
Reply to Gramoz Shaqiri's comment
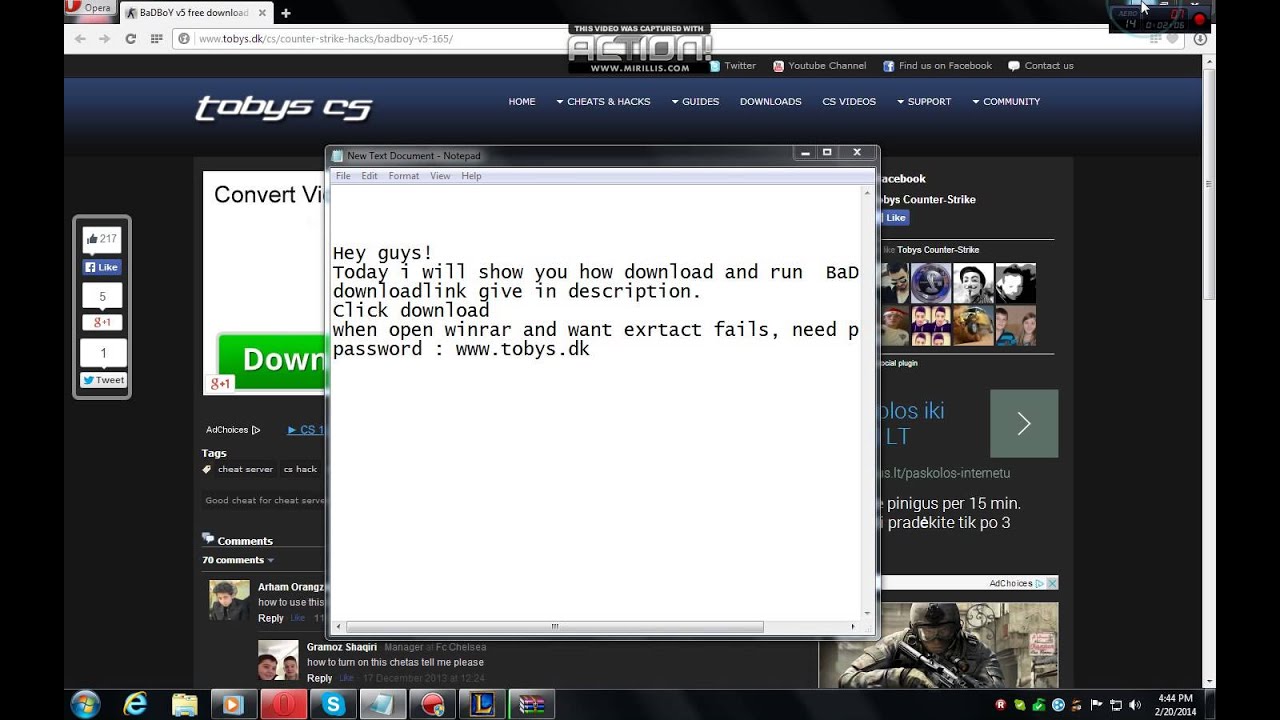[x=320, y=678]
